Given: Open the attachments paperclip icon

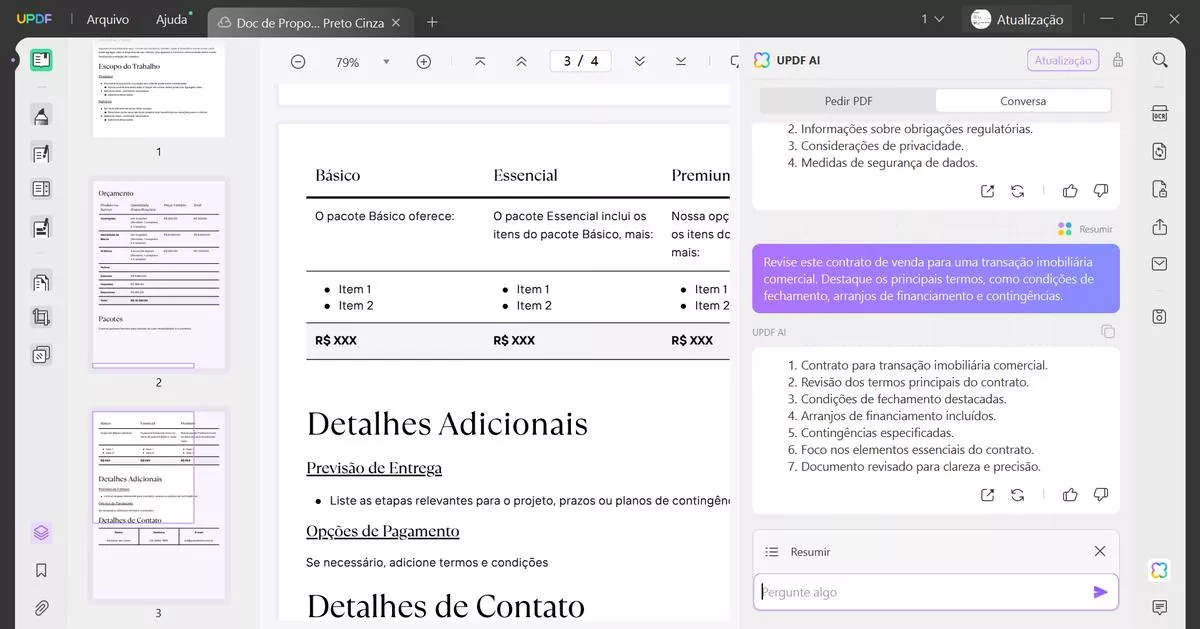Looking at the screenshot, I should click(41, 607).
